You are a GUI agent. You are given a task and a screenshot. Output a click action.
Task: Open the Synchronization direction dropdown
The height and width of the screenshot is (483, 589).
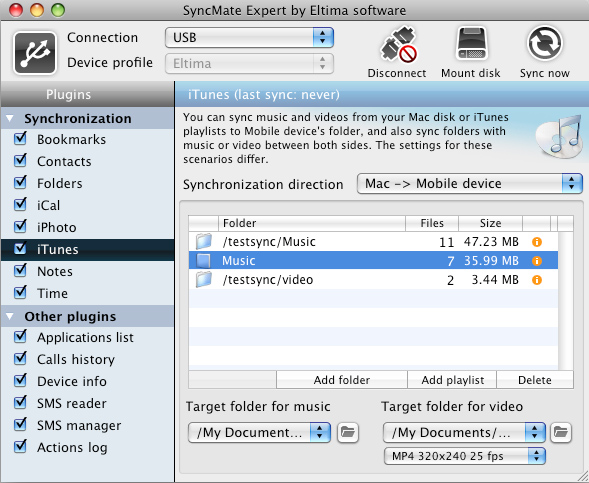click(x=470, y=184)
